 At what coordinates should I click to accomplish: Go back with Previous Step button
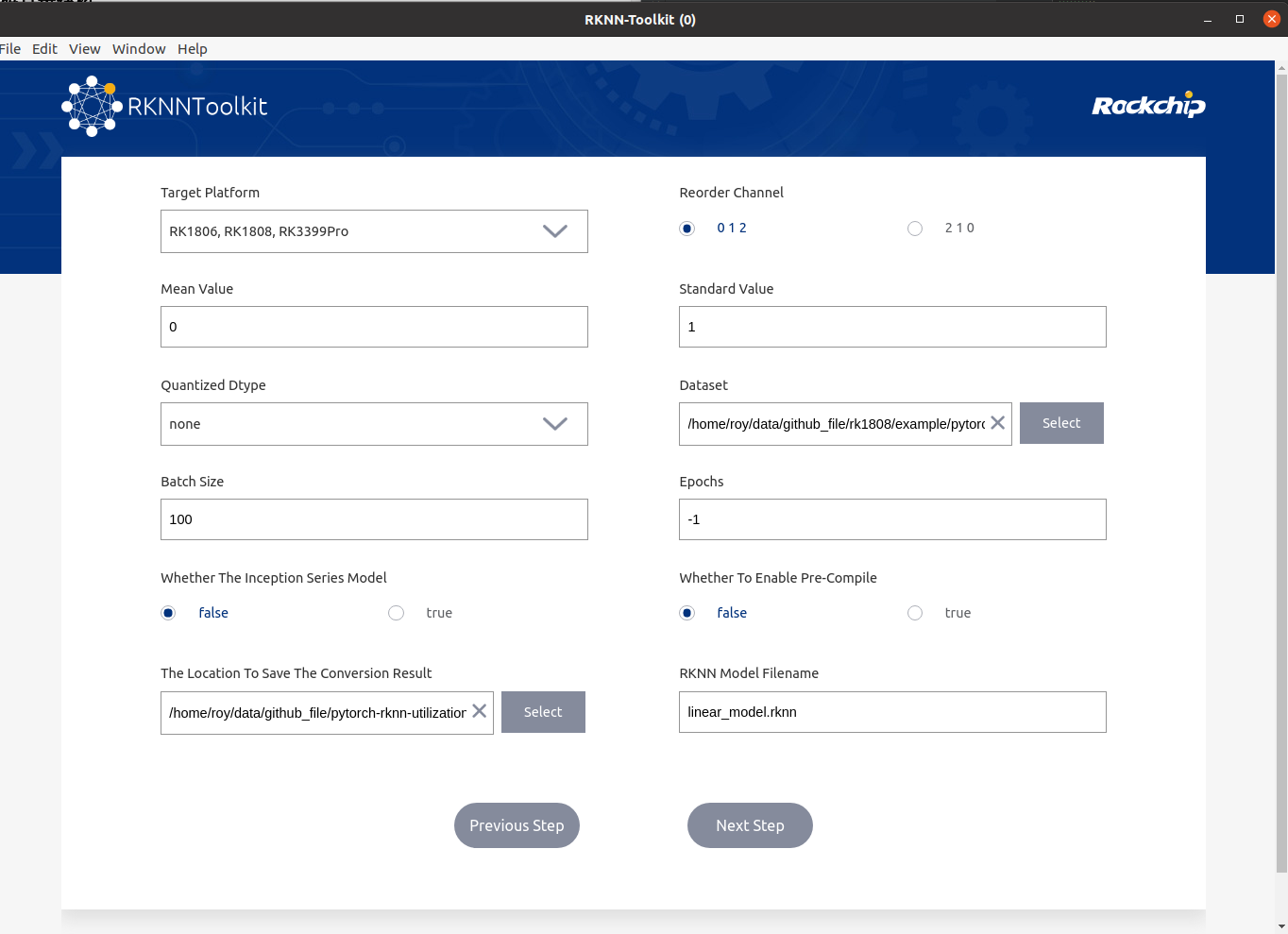click(517, 825)
